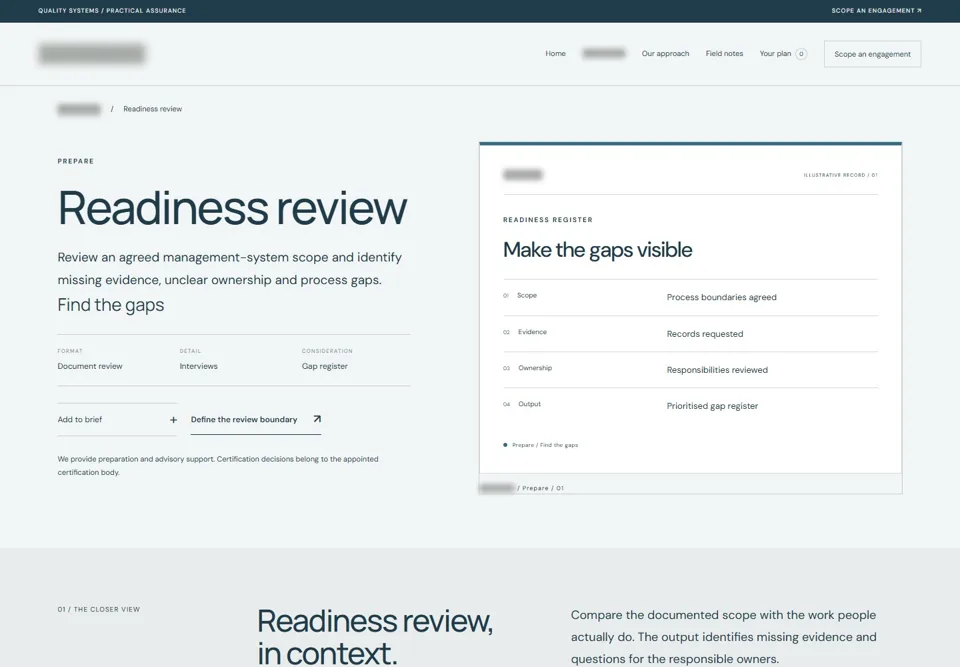Click the Process boundaries agreed text

point(721,297)
